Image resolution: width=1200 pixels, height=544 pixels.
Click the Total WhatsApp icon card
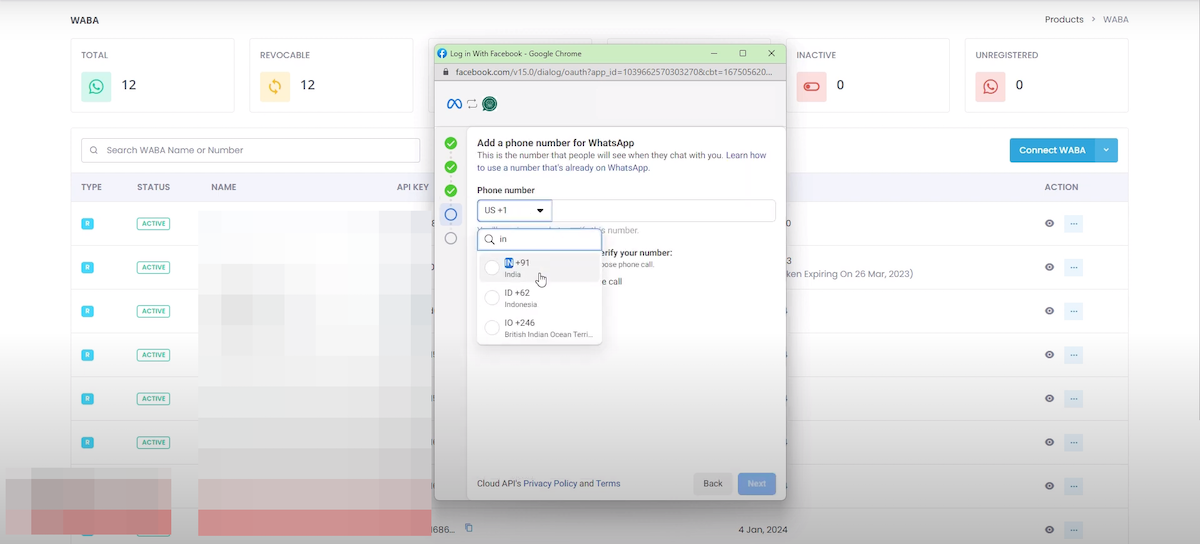(x=96, y=86)
